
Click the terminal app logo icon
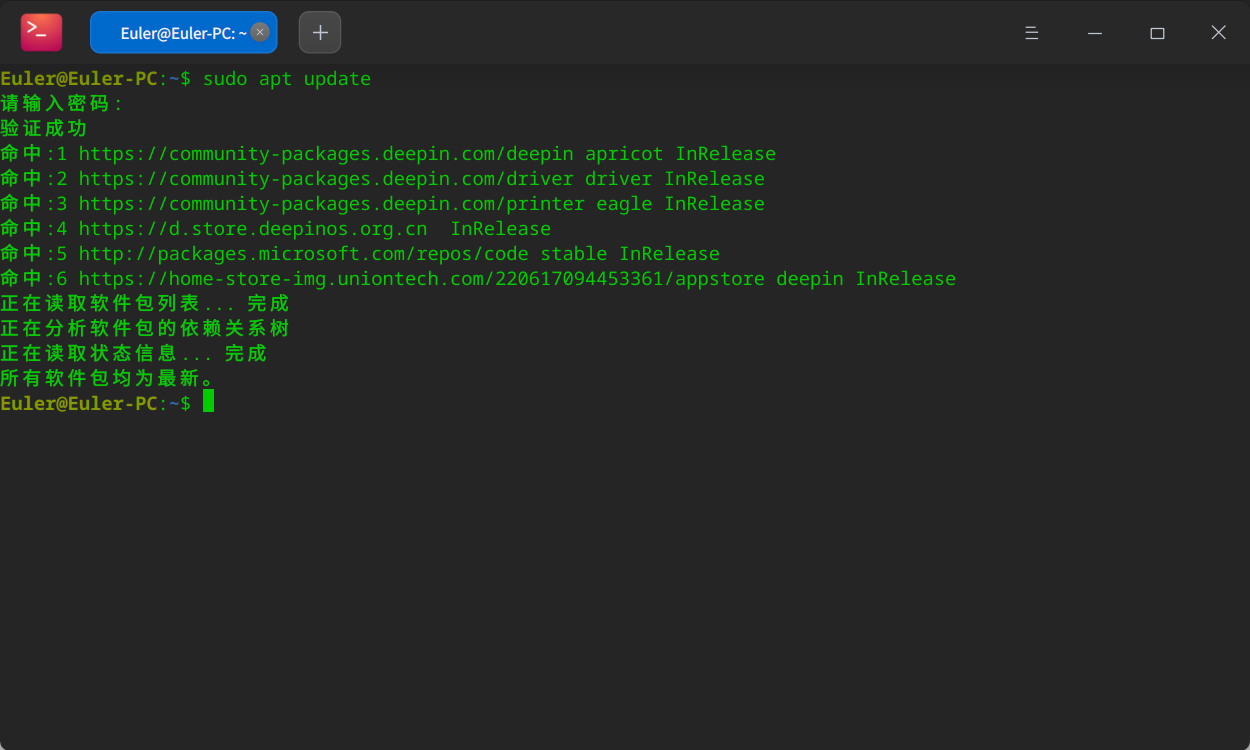tap(41, 33)
